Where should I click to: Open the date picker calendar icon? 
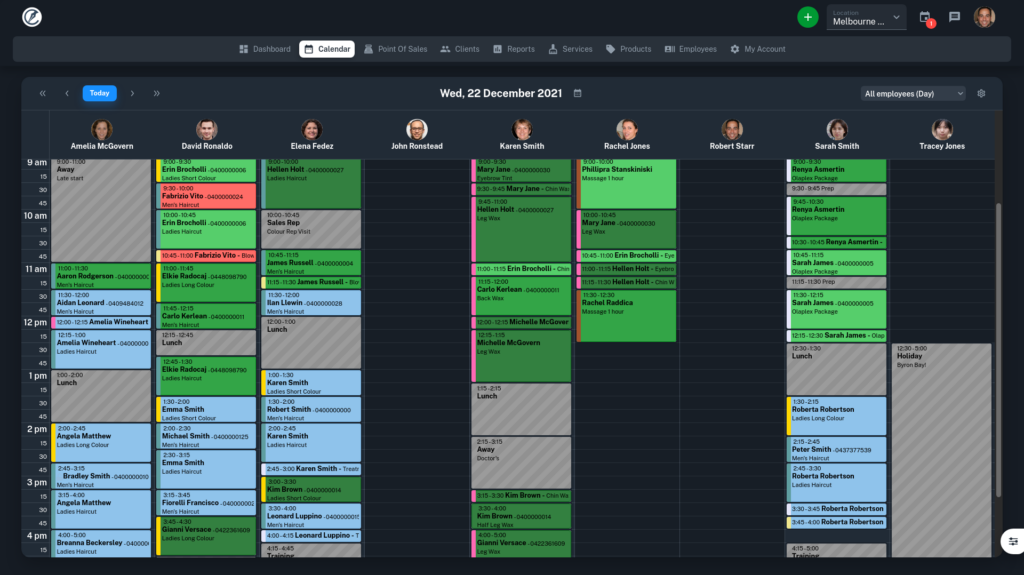tap(577, 93)
